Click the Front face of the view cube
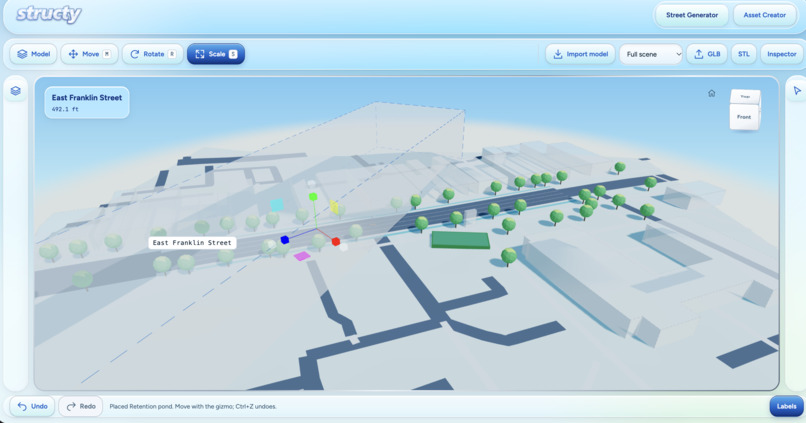 tap(744, 117)
